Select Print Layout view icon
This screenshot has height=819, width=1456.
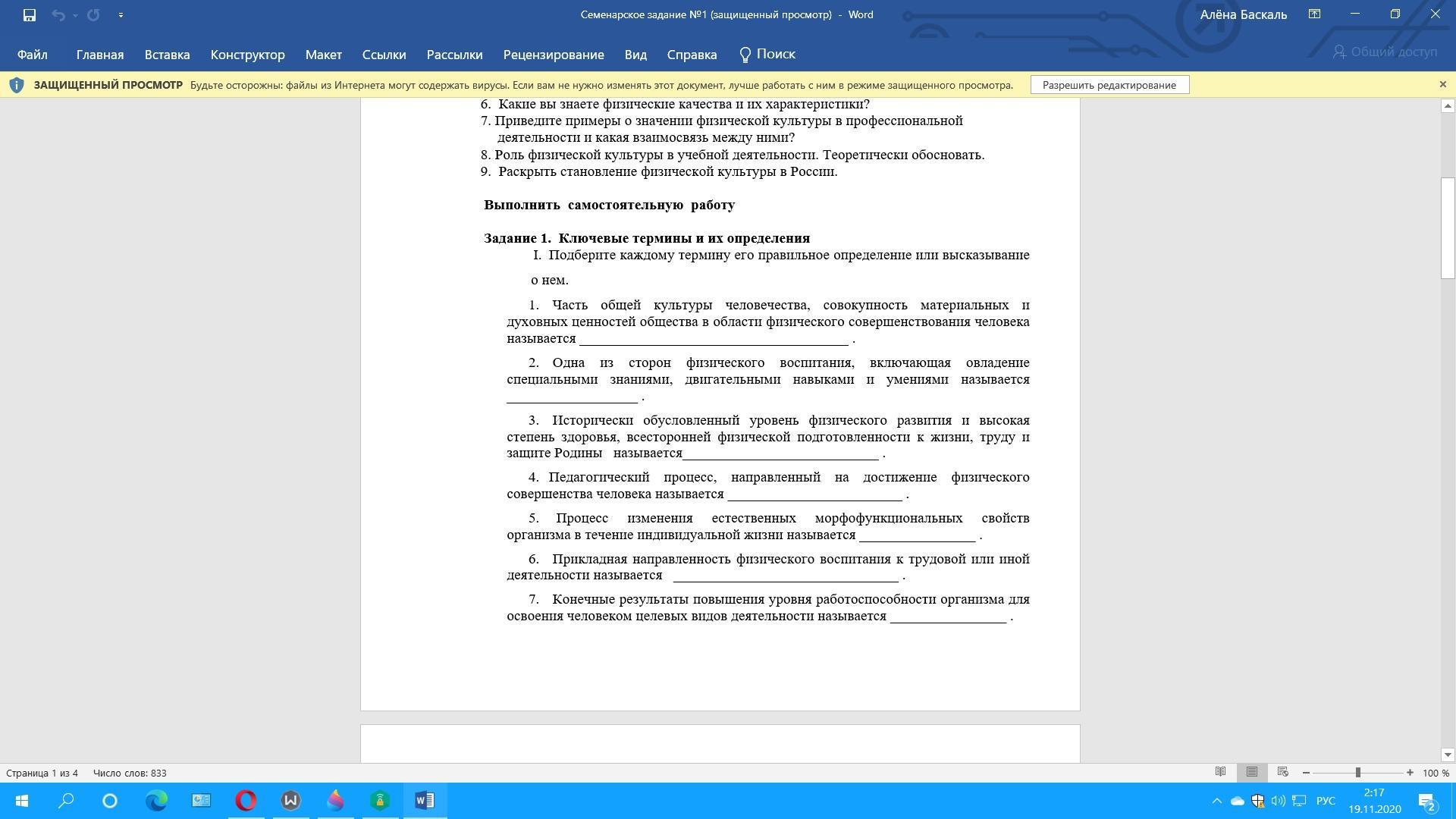1251,772
